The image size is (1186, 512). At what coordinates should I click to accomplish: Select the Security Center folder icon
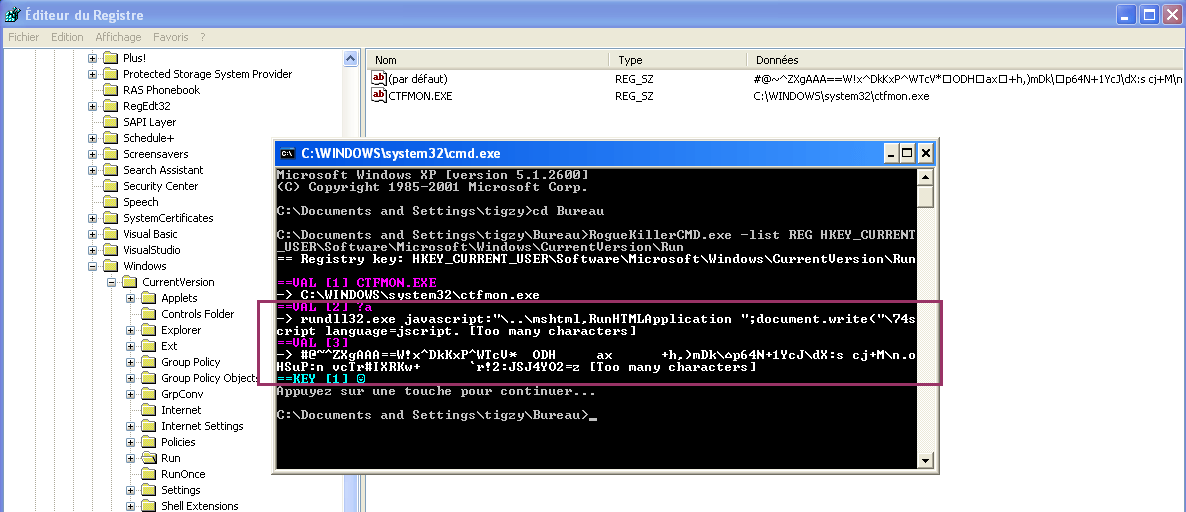click(110, 186)
